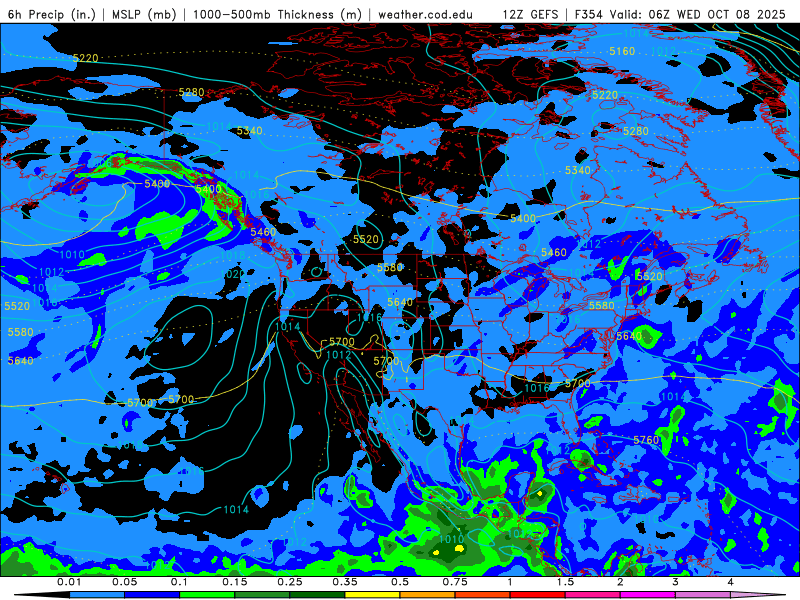Image resolution: width=800 pixels, height=600 pixels.
Task: Click the 0.01 legend value
Action: 69,582
